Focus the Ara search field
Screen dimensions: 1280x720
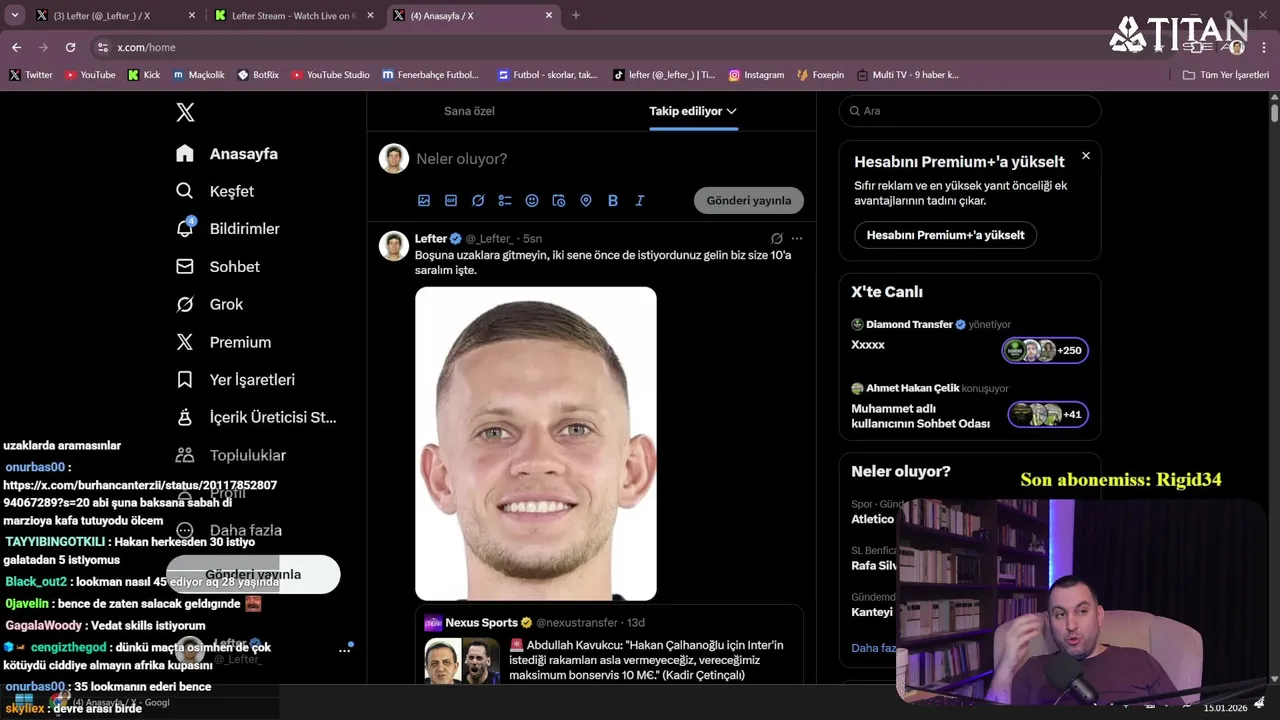(x=970, y=111)
